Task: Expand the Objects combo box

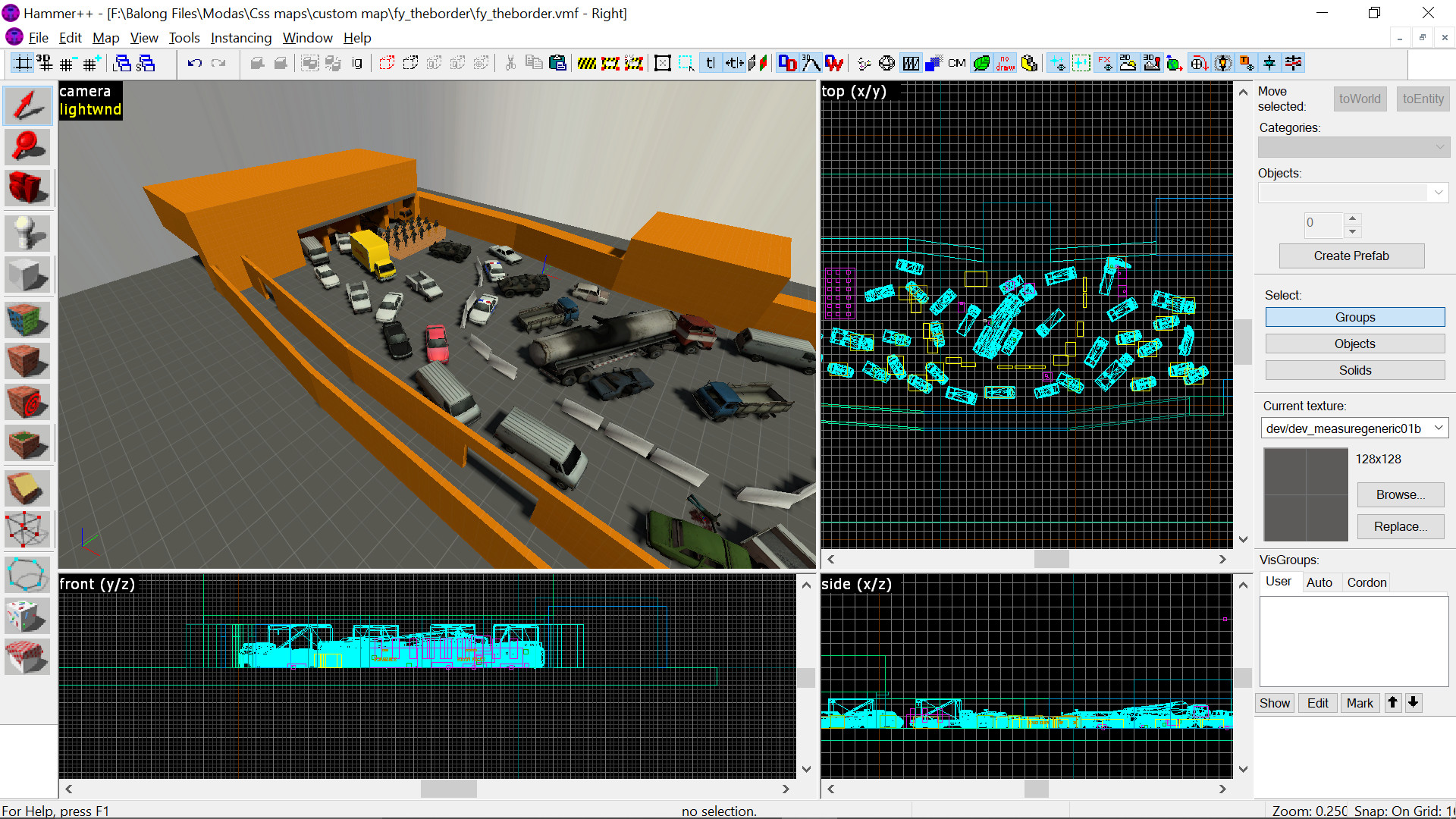Action: (x=1438, y=193)
